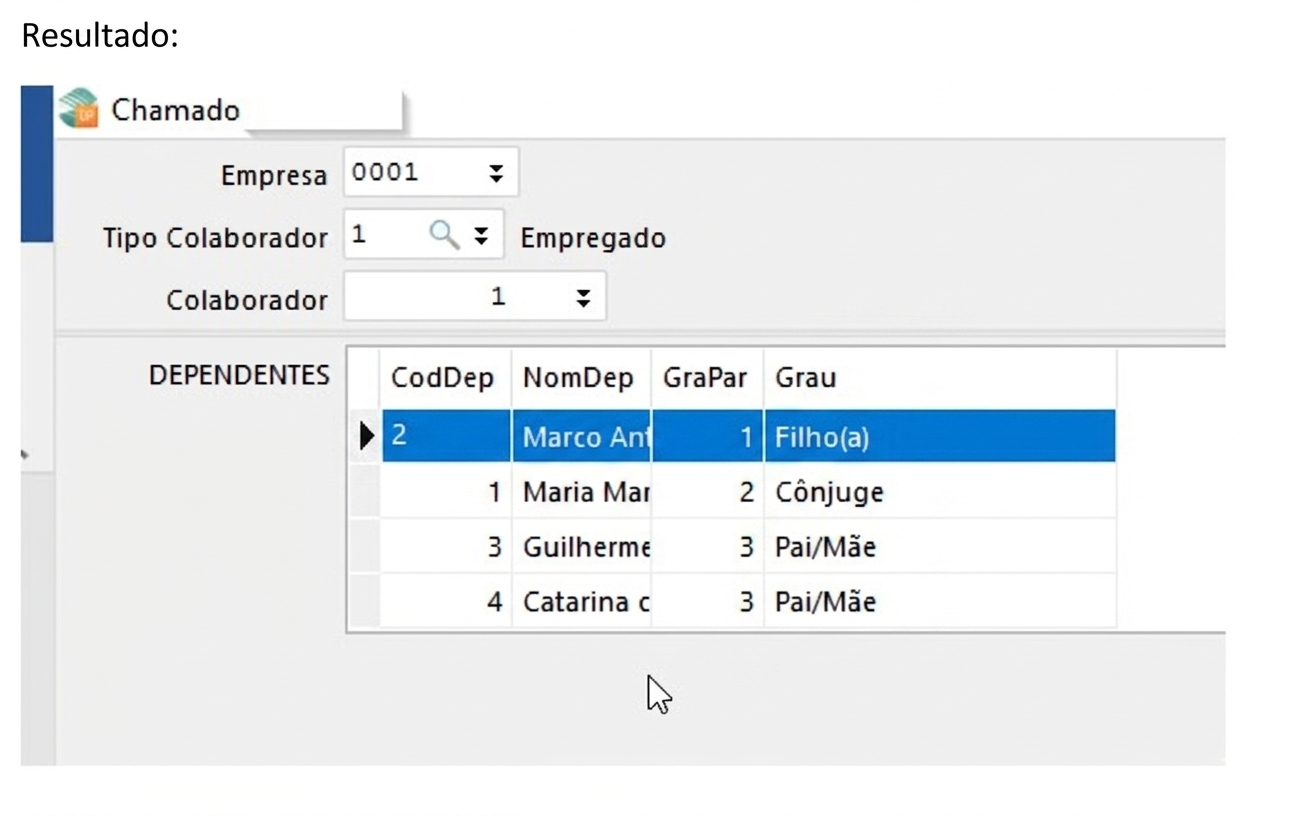1301x816 pixels.
Task: Open the Empresa dropdown arrow
Action: 495,174
